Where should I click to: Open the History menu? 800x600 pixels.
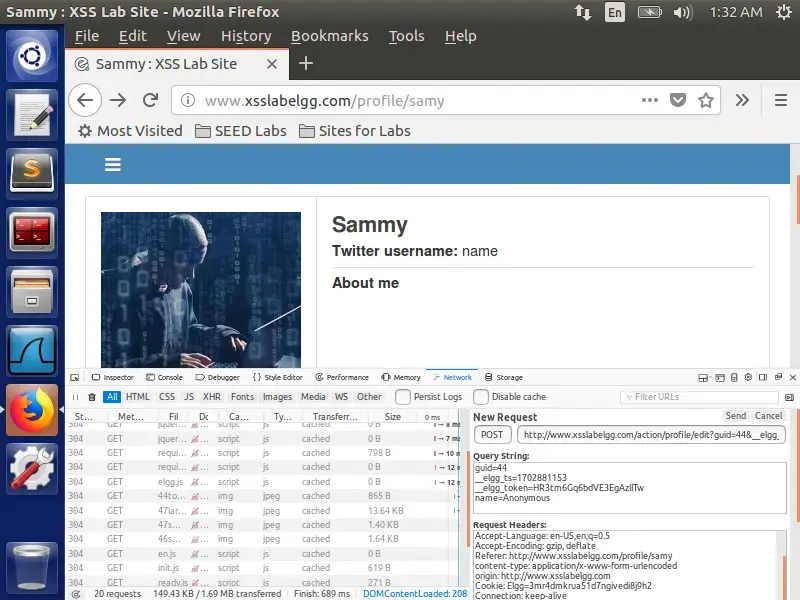coord(246,36)
